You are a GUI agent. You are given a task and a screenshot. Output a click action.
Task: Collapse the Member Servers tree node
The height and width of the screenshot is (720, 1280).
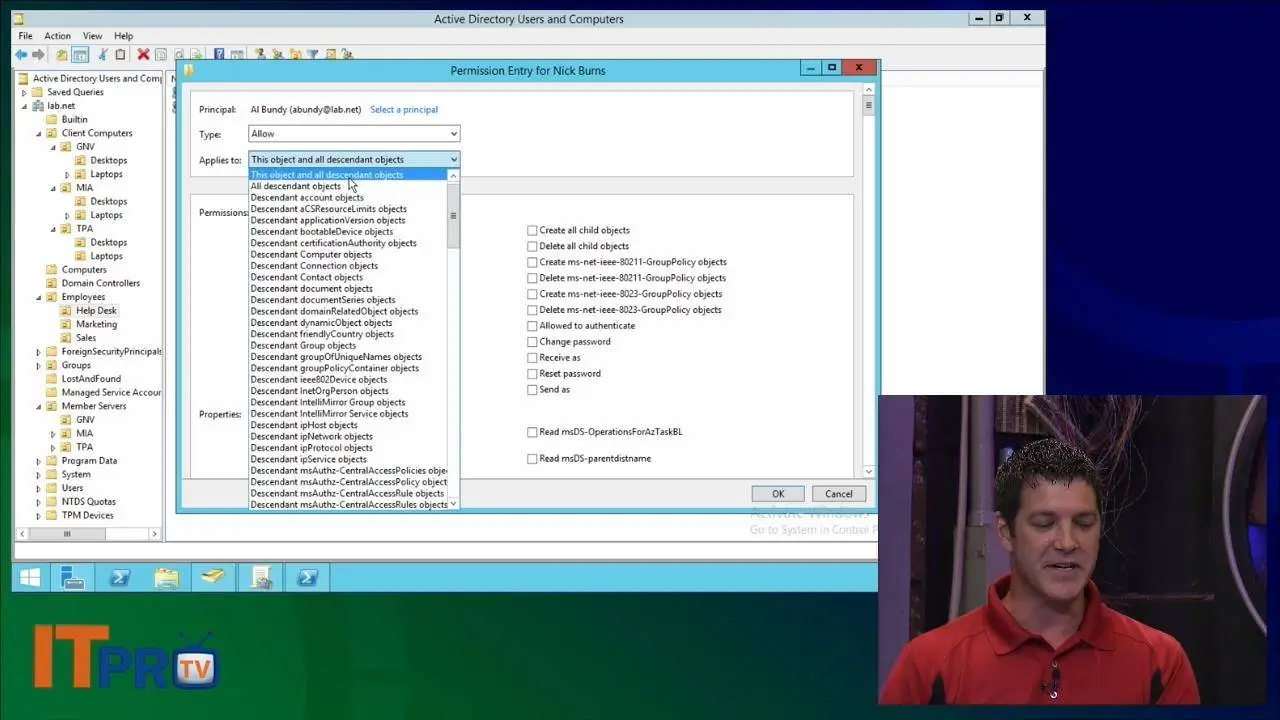coord(39,406)
